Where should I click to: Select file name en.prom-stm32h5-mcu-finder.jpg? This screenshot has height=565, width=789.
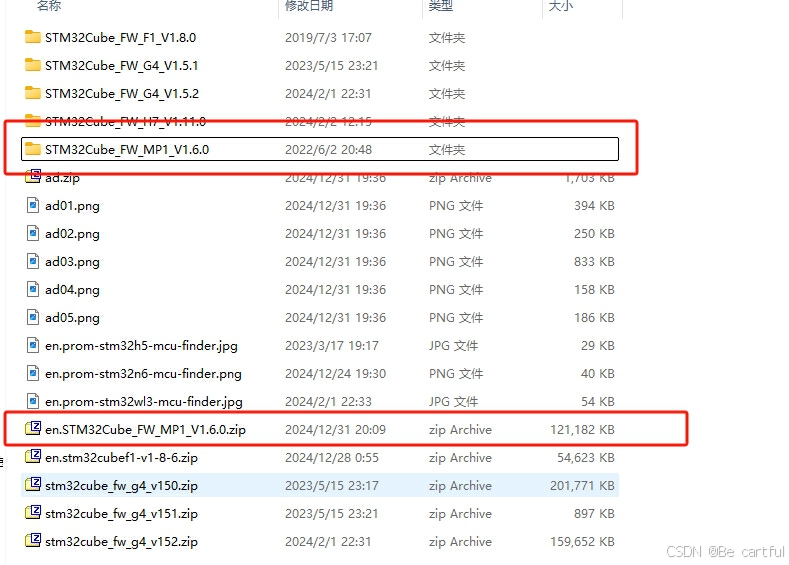tap(141, 346)
